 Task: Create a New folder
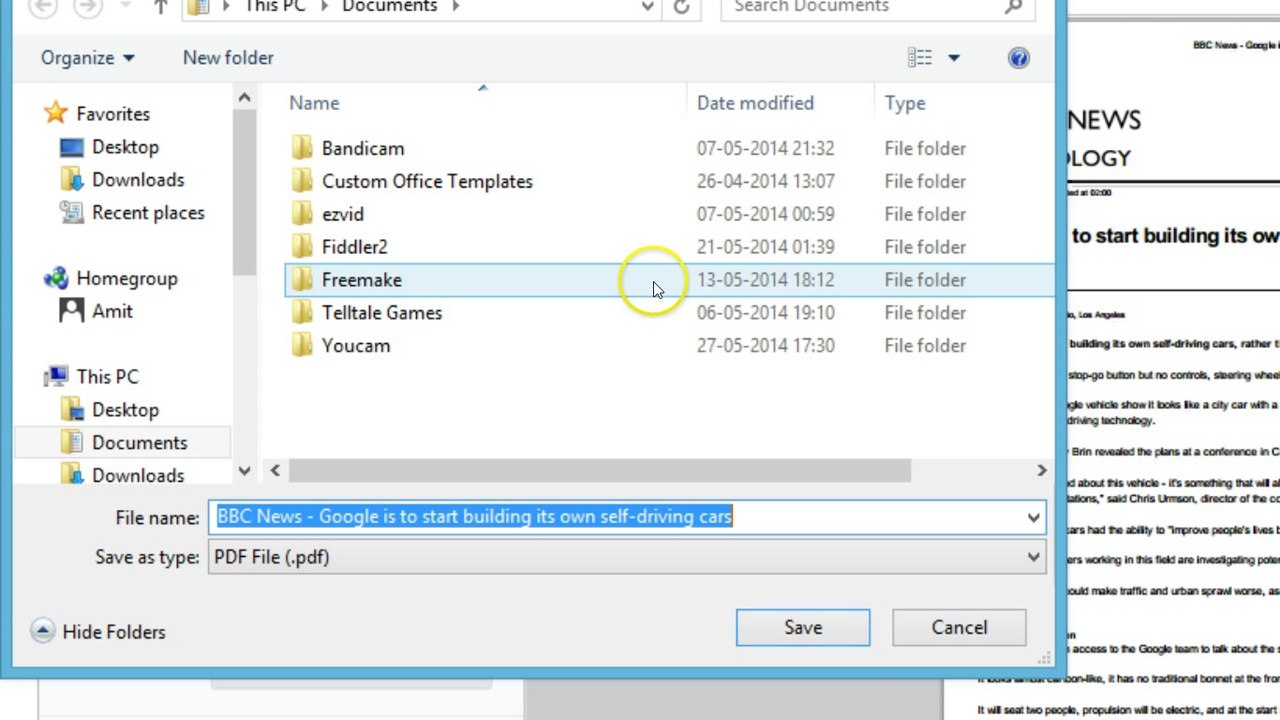coord(228,58)
